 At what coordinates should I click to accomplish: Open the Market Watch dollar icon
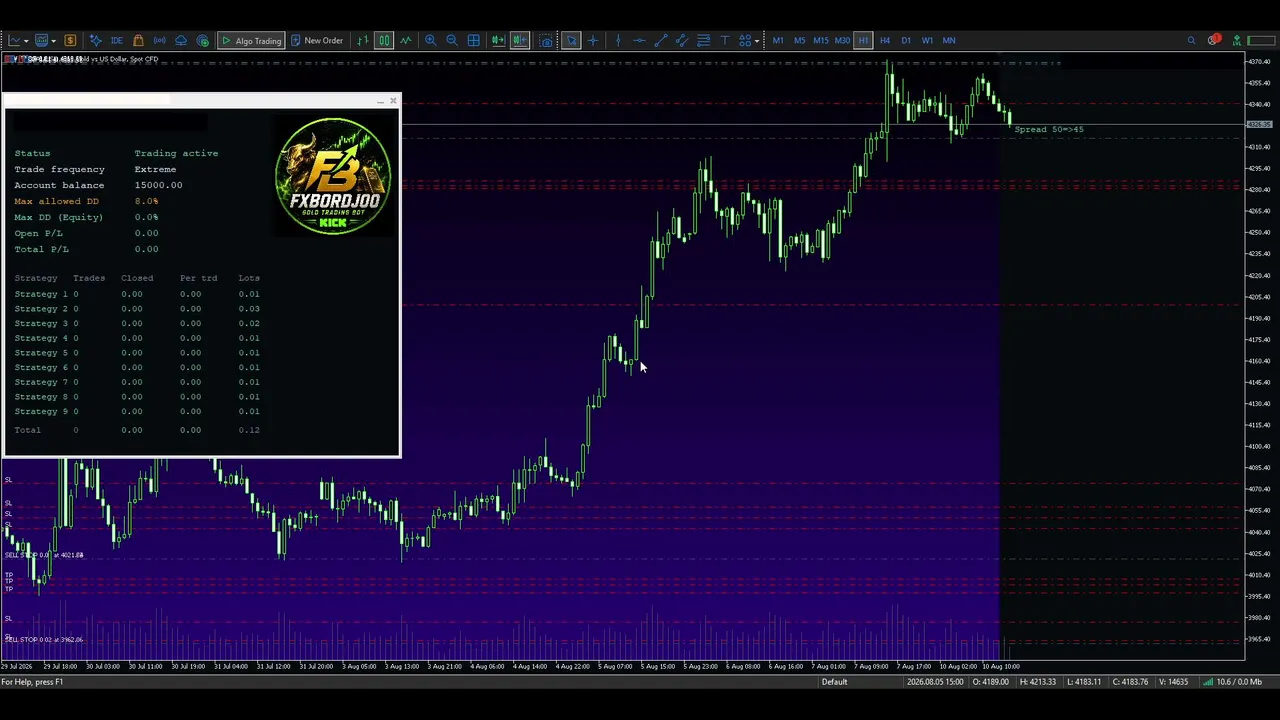70,40
